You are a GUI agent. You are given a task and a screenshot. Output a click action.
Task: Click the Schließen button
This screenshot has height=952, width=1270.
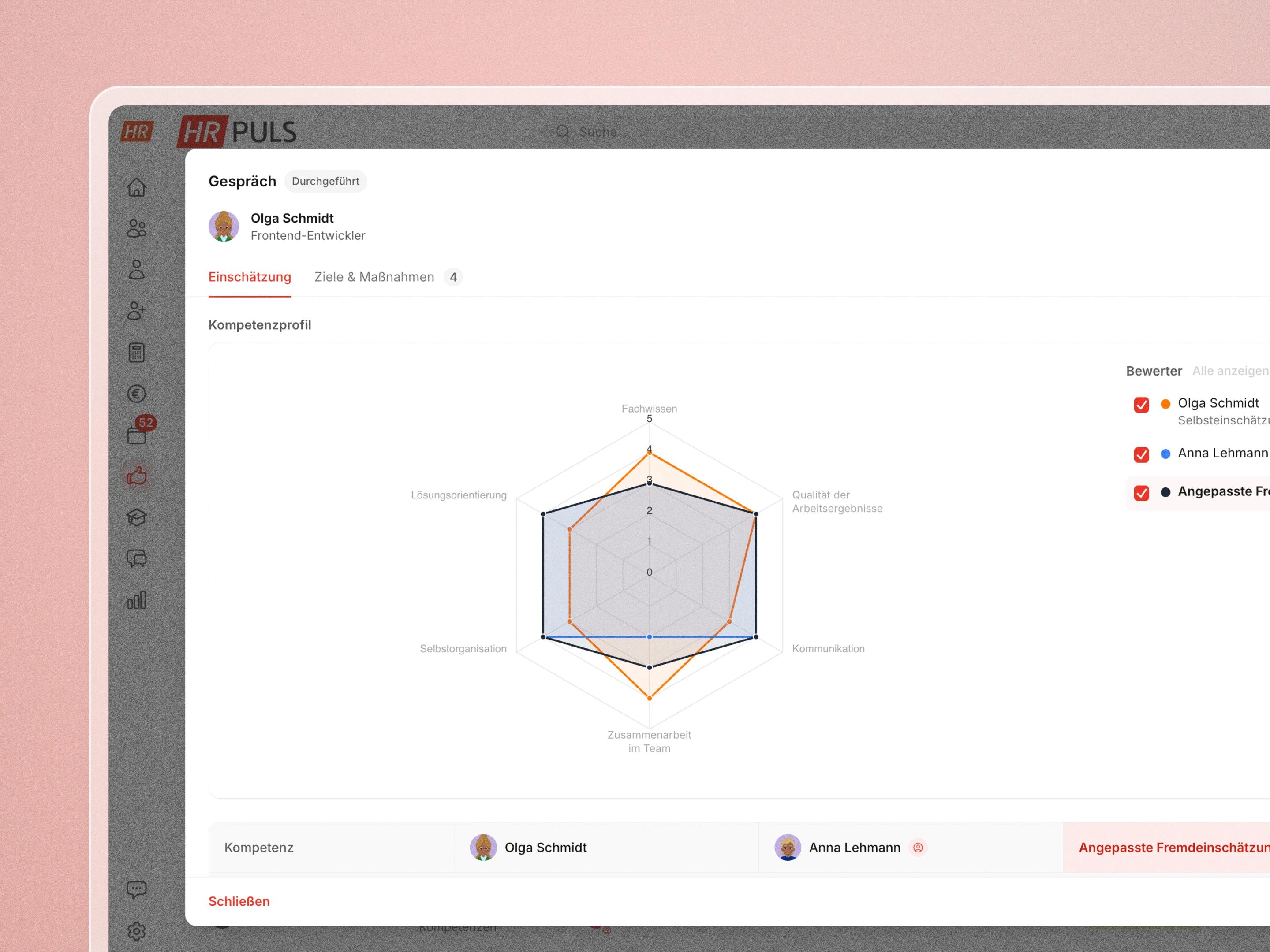(x=239, y=901)
